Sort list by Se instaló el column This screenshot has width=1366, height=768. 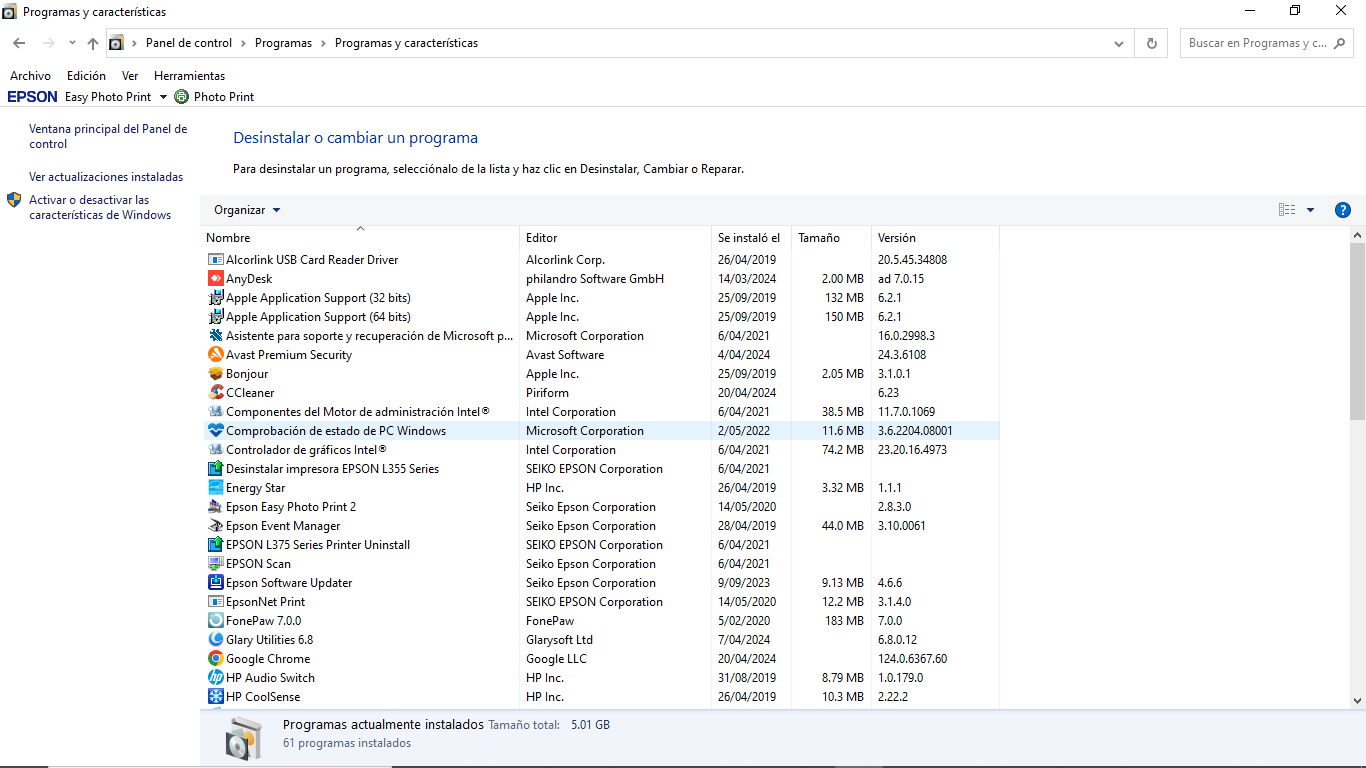click(748, 238)
